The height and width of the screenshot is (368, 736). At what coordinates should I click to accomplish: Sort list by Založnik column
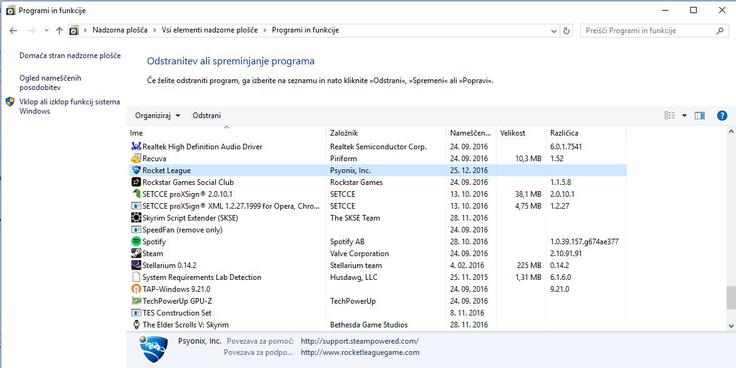point(386,133)
